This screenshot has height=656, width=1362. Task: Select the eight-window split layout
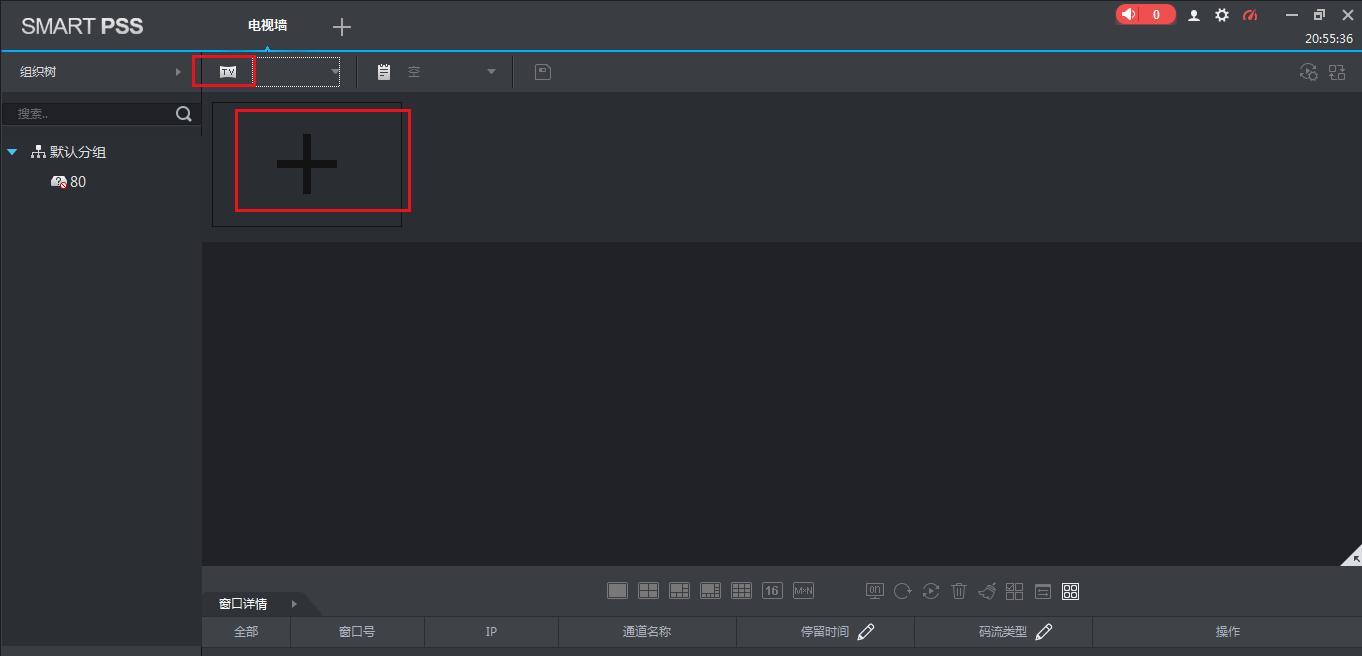point(711,591)
